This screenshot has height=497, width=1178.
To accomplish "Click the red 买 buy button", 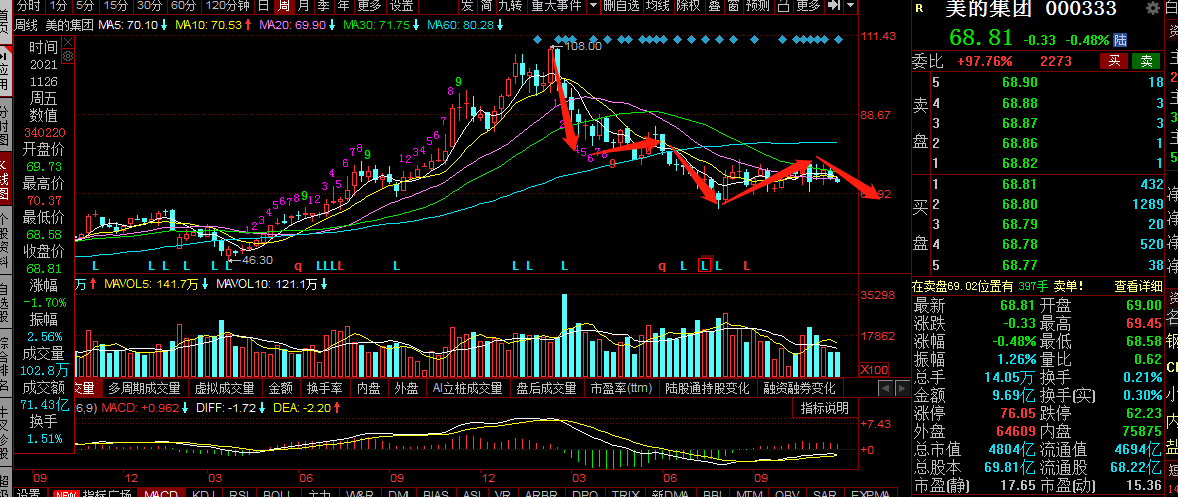I will pyautogui.click(x=1113, y=61).
